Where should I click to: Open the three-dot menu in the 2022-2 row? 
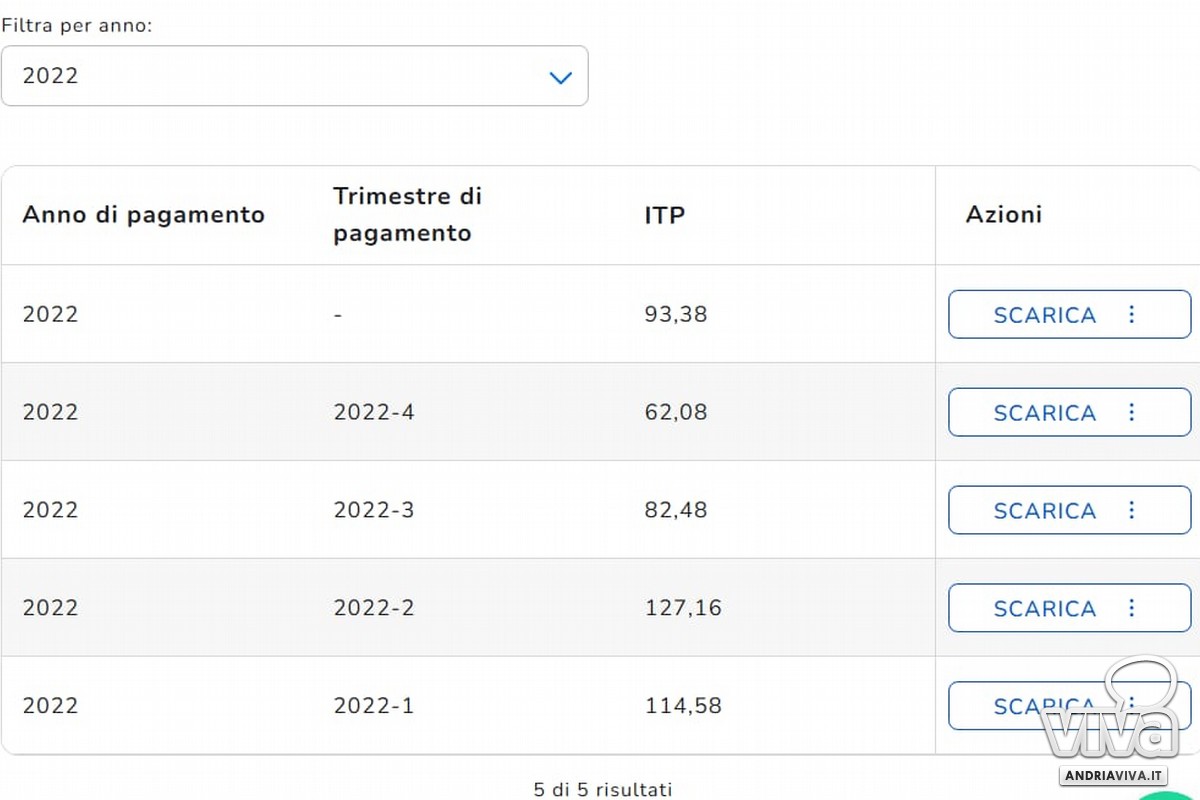coord(1132,608)
